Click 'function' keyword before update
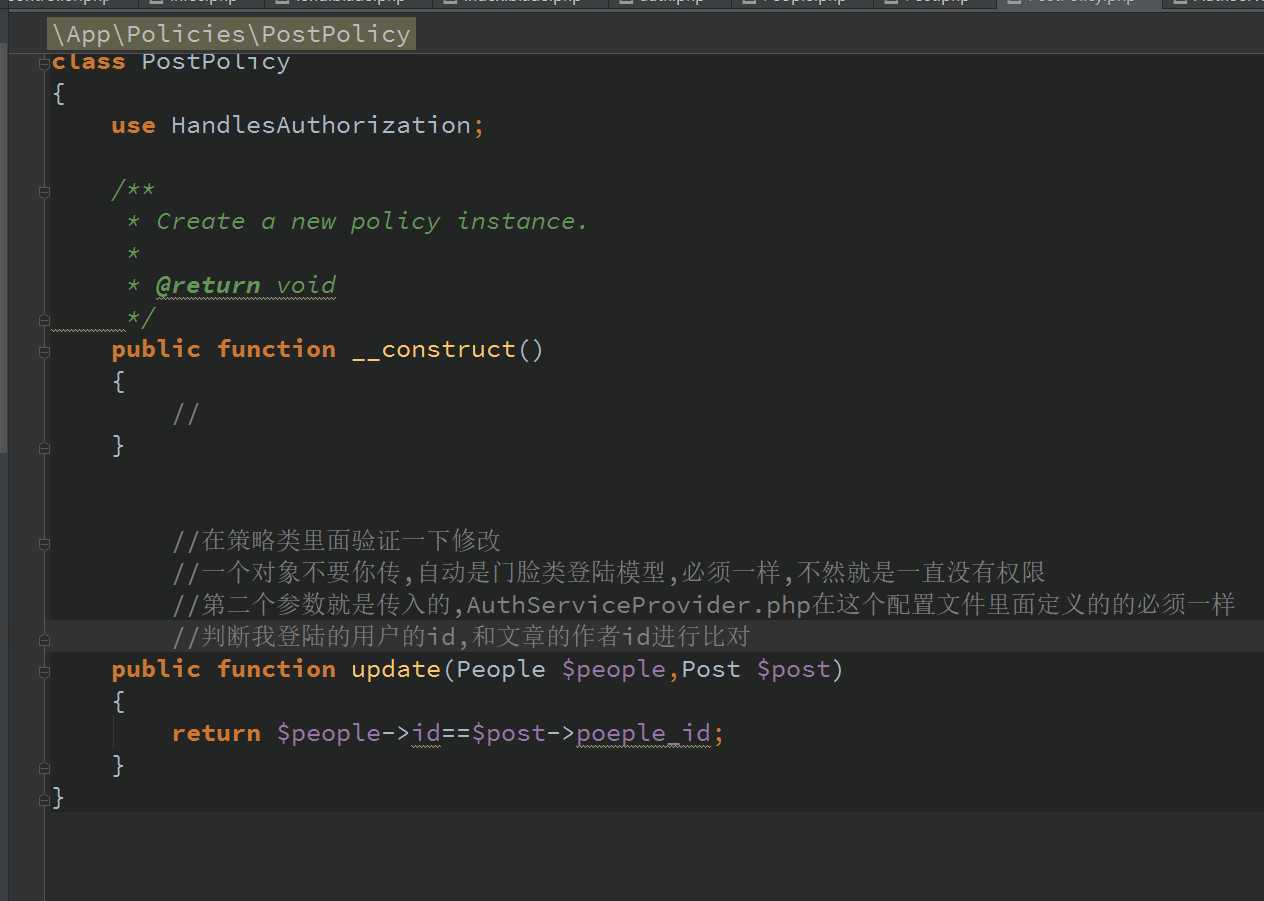The image size is (1264, 901). pyautogui.click(x=276, y=669)
